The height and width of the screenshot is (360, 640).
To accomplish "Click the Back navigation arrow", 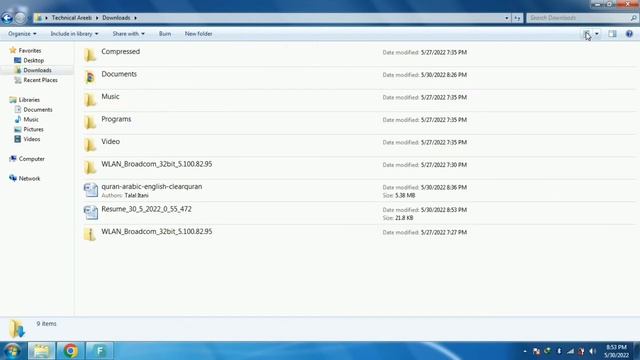I will point(7,18).
